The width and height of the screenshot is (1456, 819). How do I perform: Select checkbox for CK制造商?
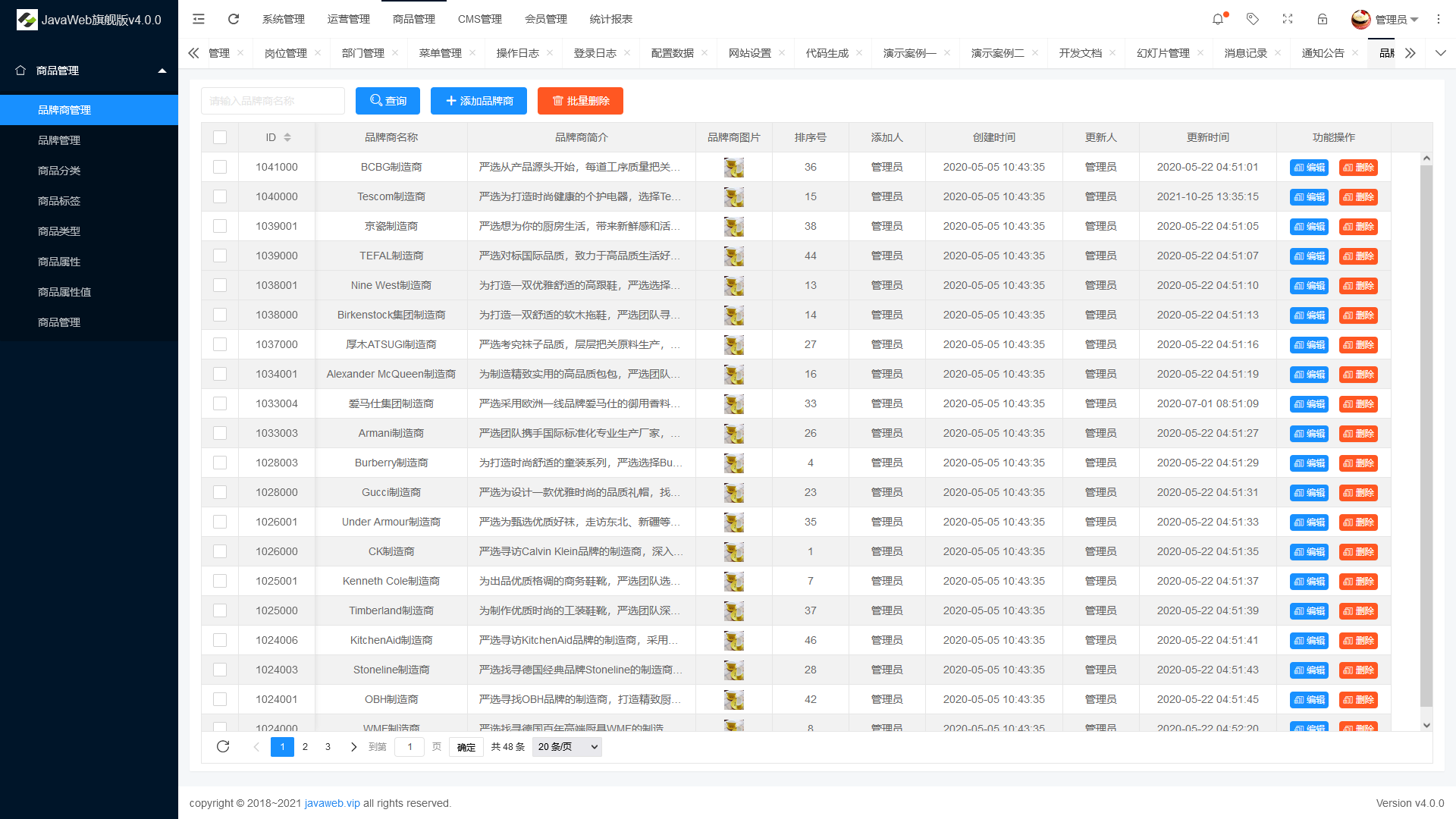pyautogui.click(x=220, y=551)
